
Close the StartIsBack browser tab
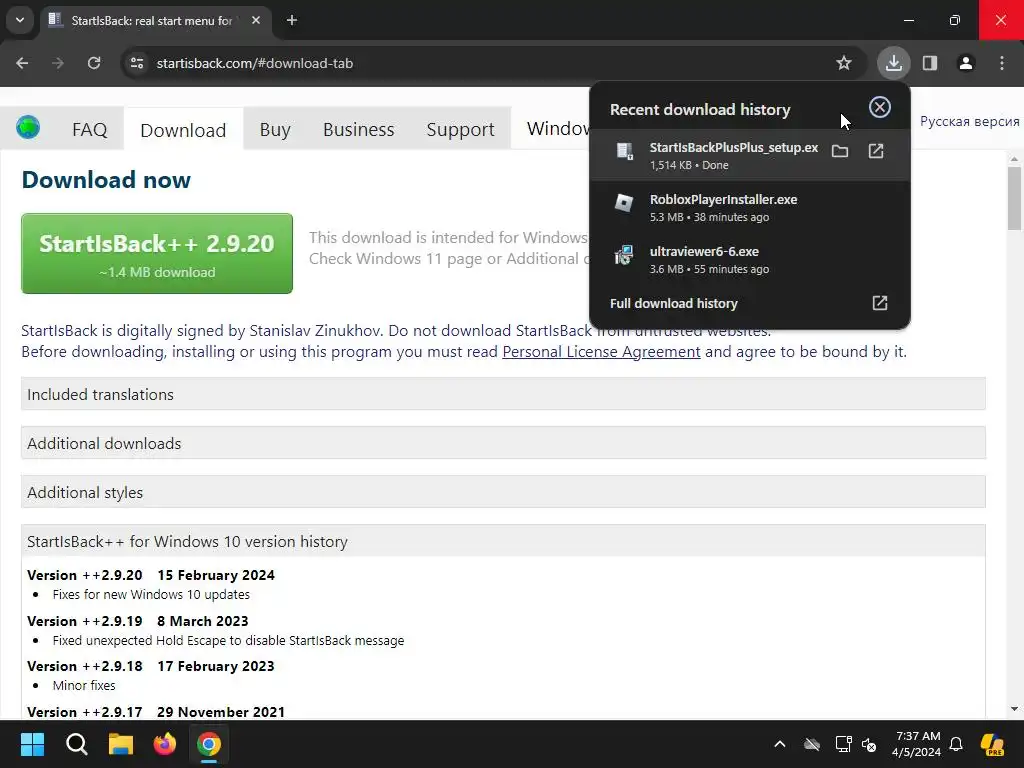coord(256,20)
